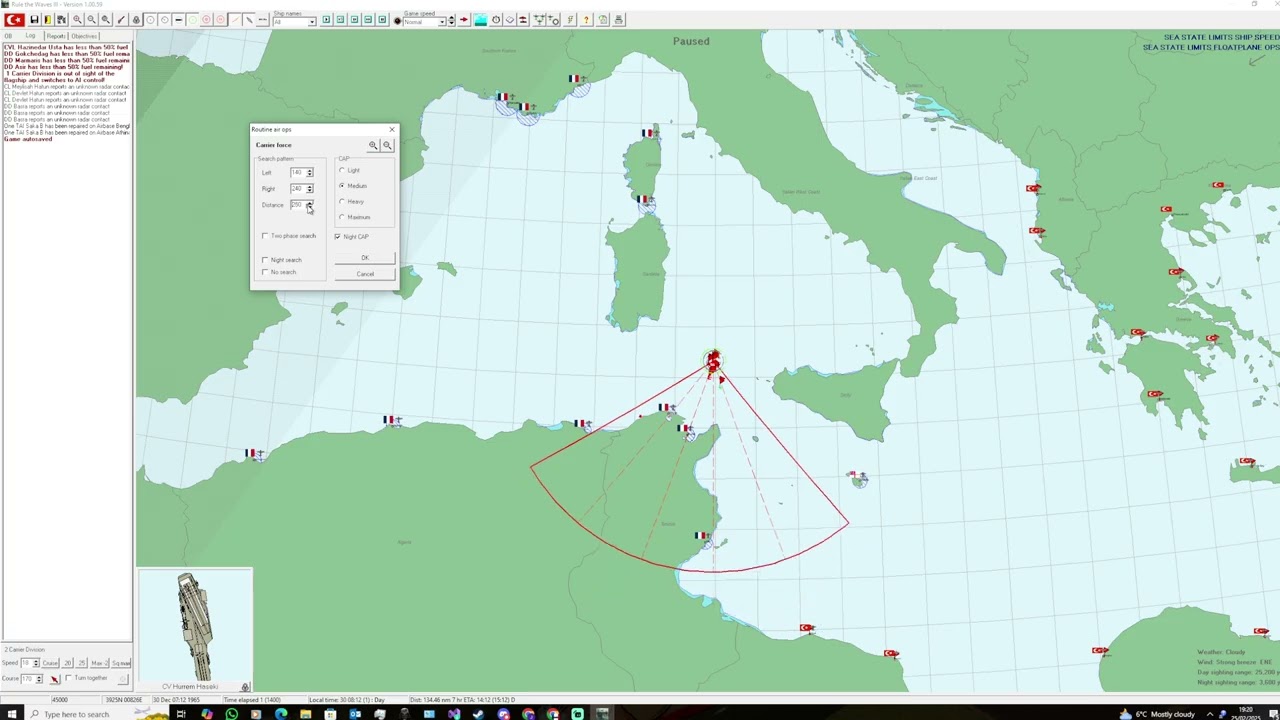
Task: Click the help question mark icon
Action: click(x=586, y=20)
